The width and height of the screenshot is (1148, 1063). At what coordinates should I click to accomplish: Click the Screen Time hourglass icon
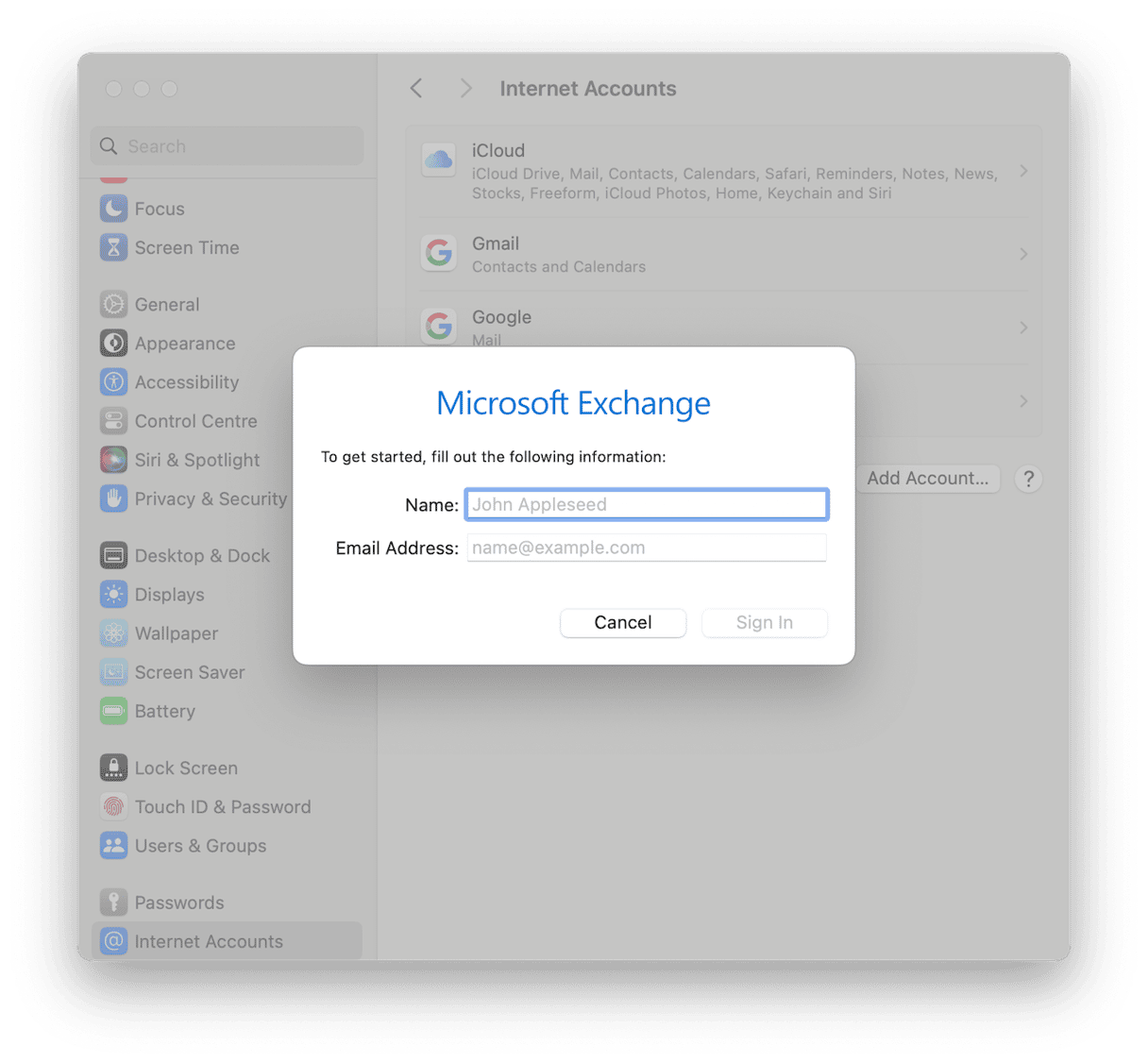point(113,247)
